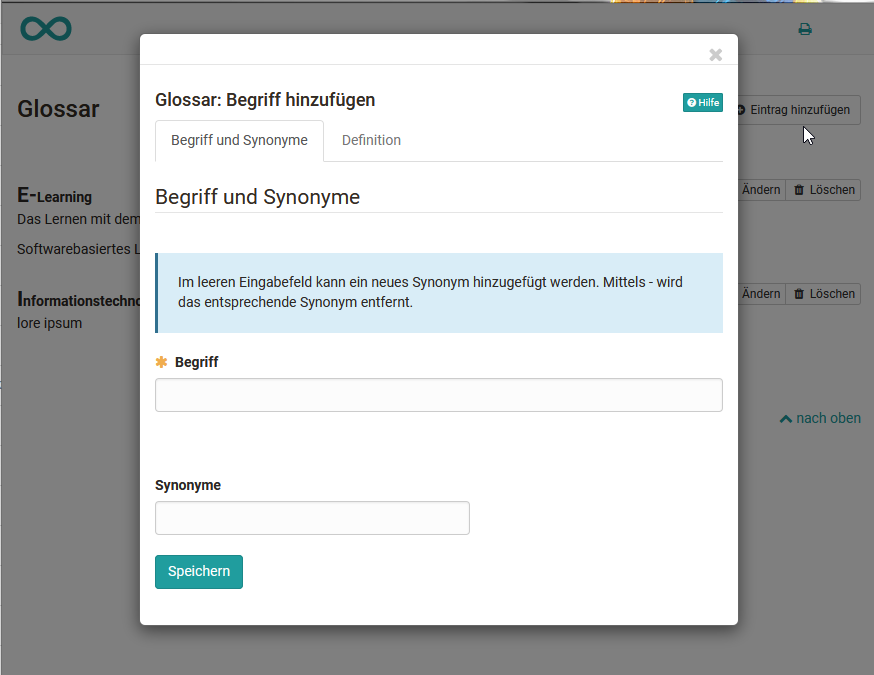Click the print page icon

coord(804,29)
